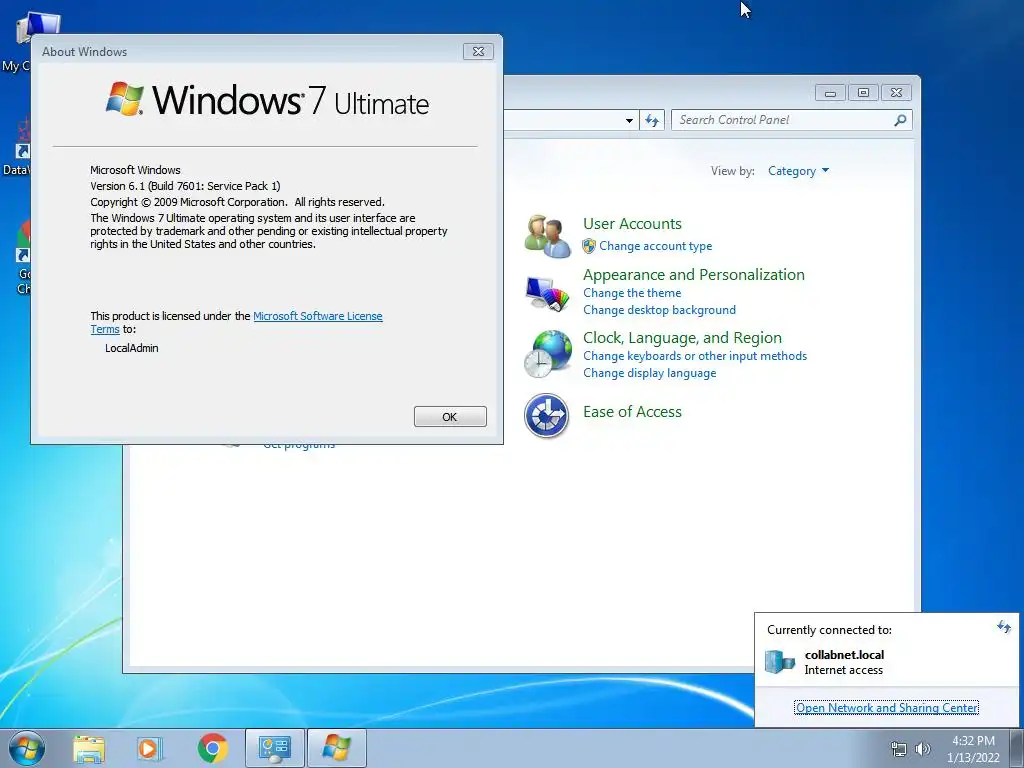Click the taskbar clock showing 4:32 PM
The height and width of the screenshot is (768, 1024).
click(973, 749)
